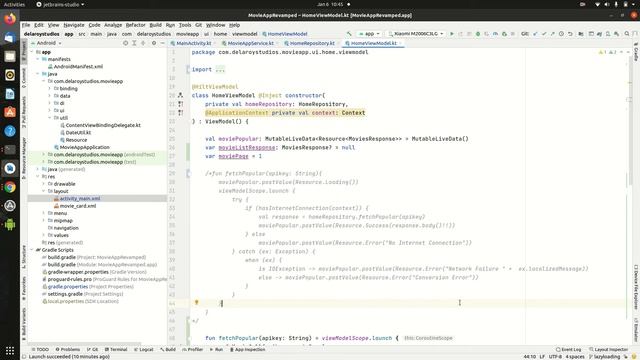Open the Profiler tool window button

(x=193, y=350)
